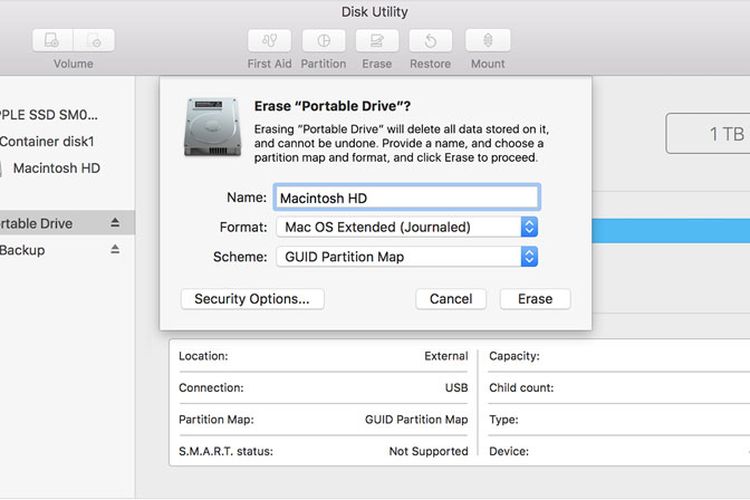Click the blue disk usage bar
This screenshot has width=750, height=500.
(671, 231)
